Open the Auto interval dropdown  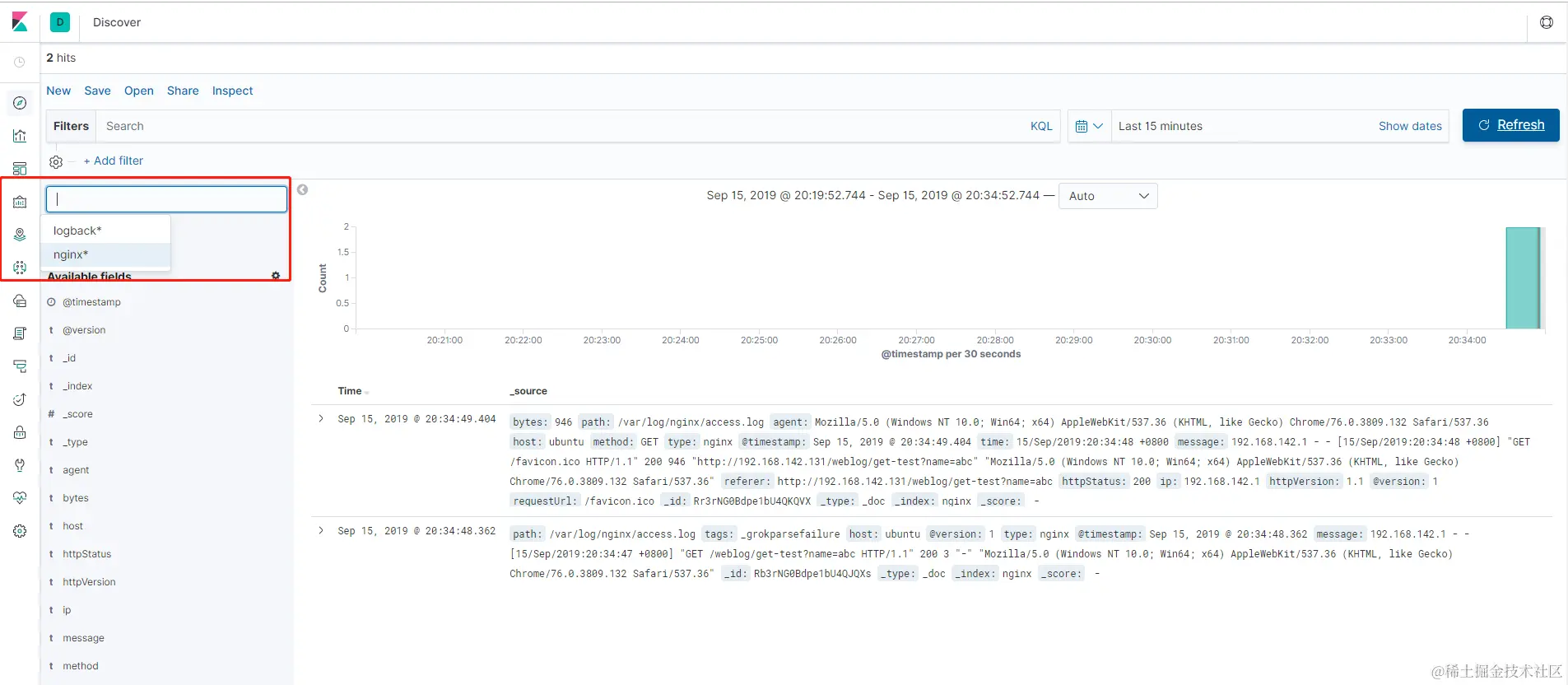tap(1108, 196)
